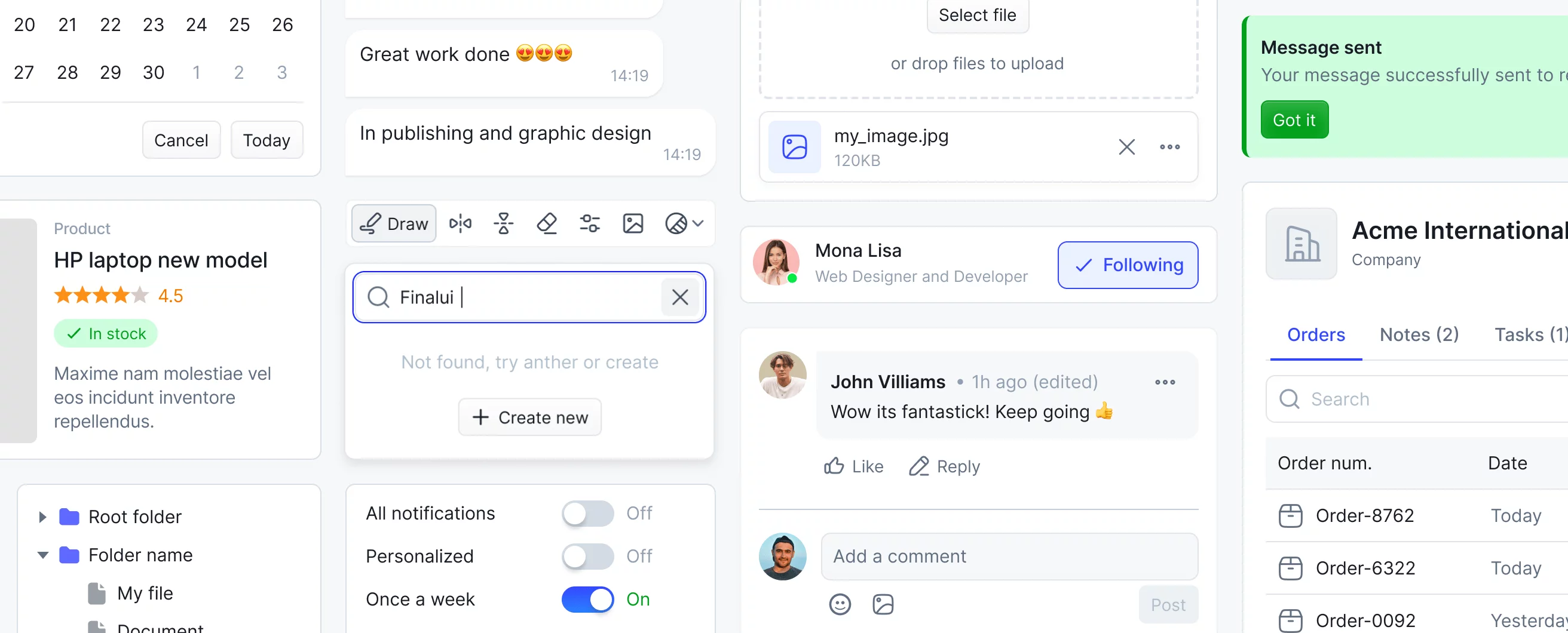Select the Orders tab
Image resolution: width=1568 pixels, height=633 pixels.
click(1315, 334)
